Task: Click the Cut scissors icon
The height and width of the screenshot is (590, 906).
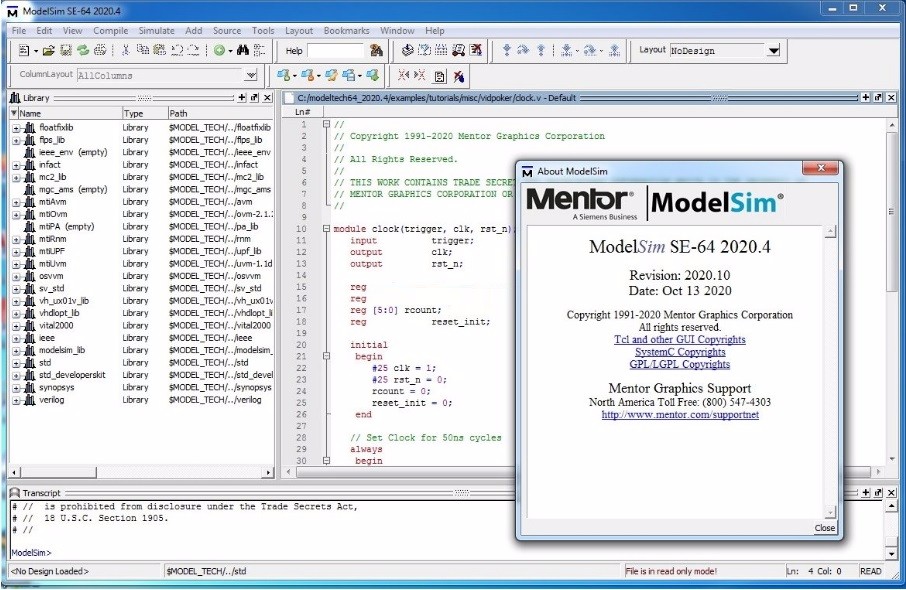Action: (x=126, y=50)
